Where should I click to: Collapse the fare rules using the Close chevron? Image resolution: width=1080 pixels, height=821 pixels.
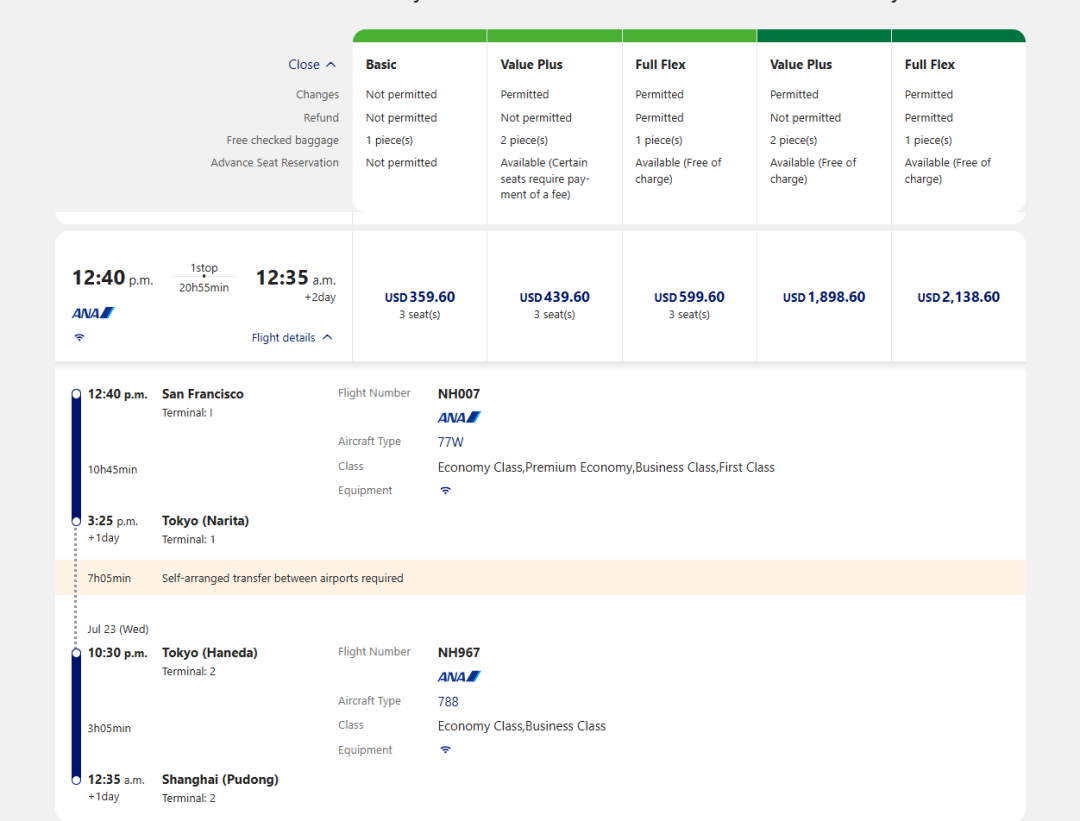[312, 65]
